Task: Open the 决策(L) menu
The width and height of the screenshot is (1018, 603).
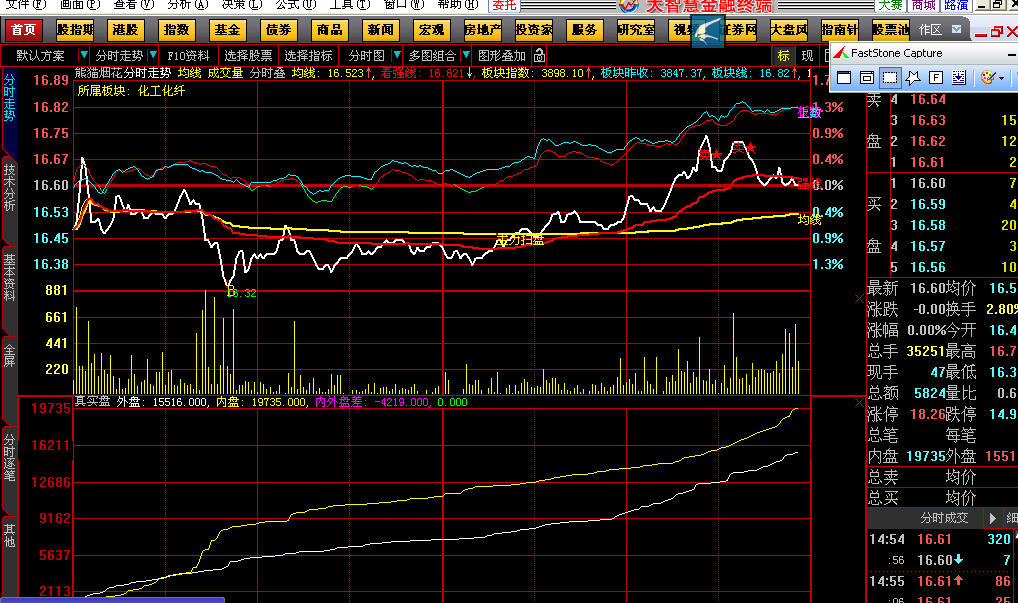Action: pyautogui.click(x=241, y=5)
